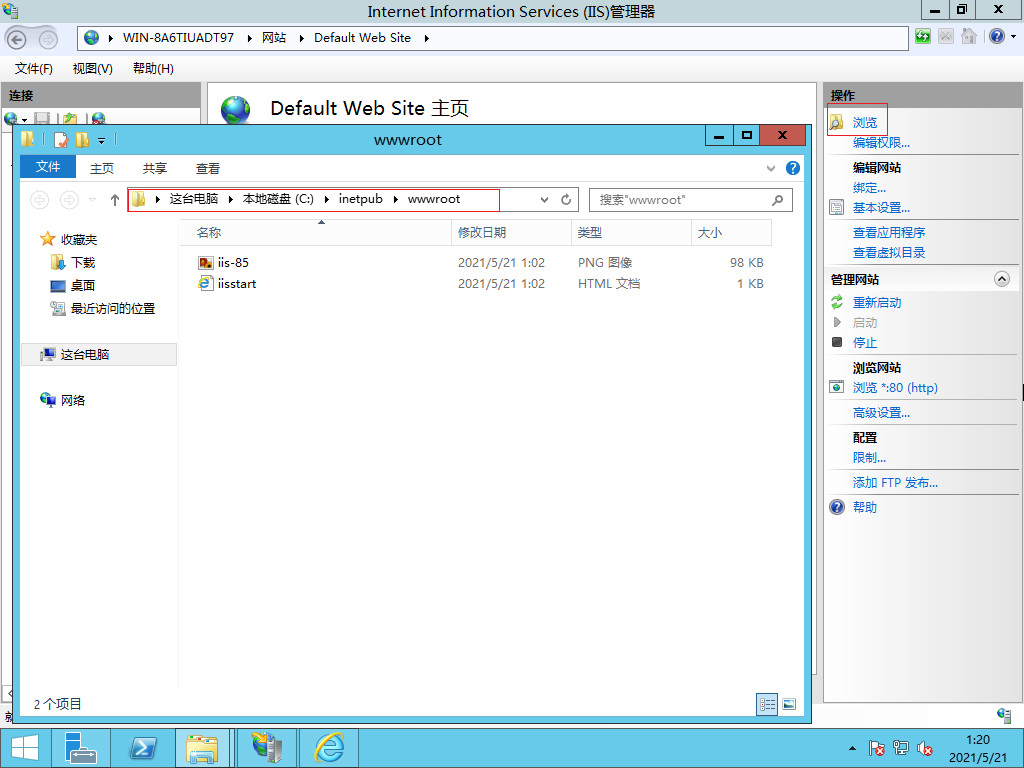Open the address bar history dropdown
Image resolution: width=1024 pixels, height=768 pixels.
pyautogui.click(x=544, y=200)
